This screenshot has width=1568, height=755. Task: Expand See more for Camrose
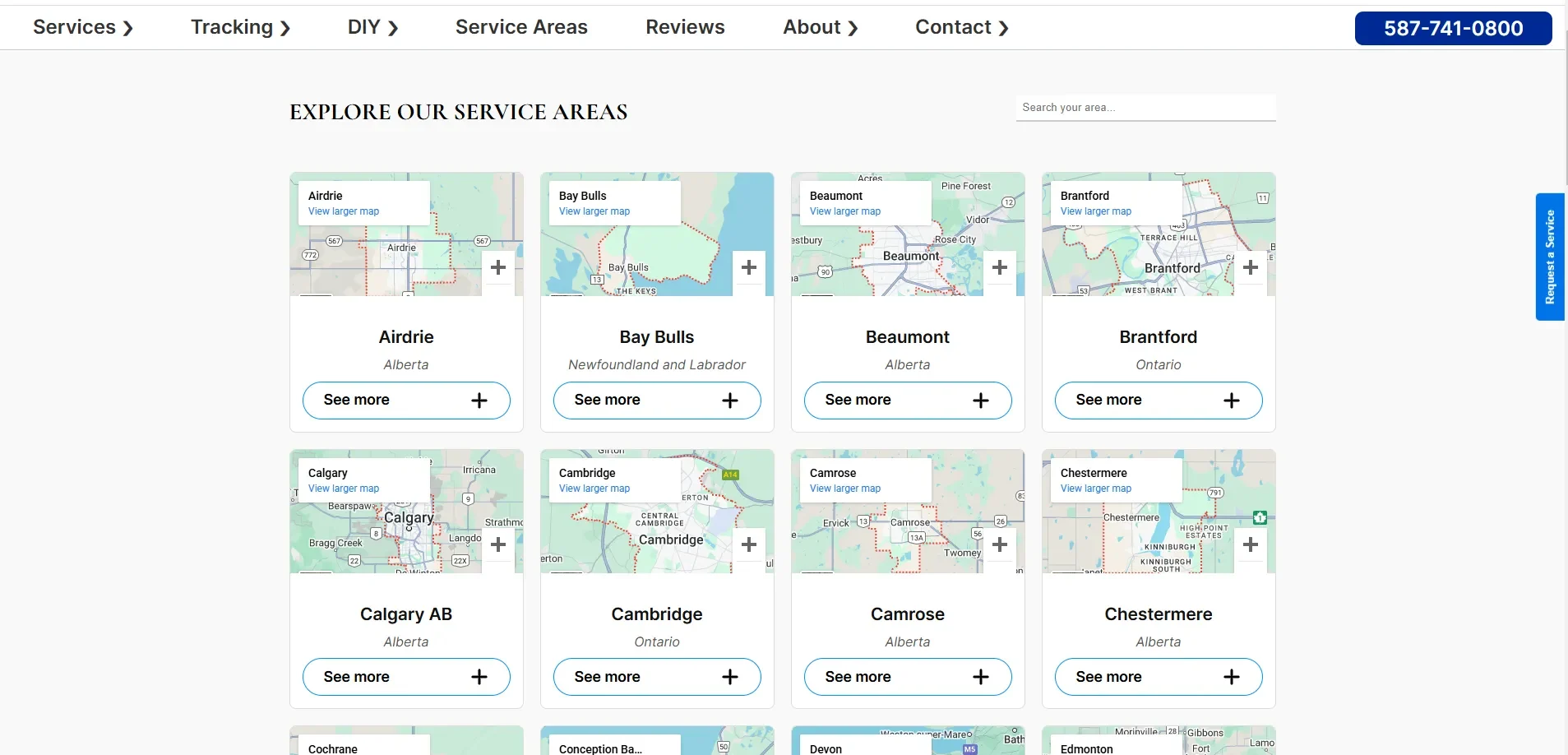tap(908, 677)
